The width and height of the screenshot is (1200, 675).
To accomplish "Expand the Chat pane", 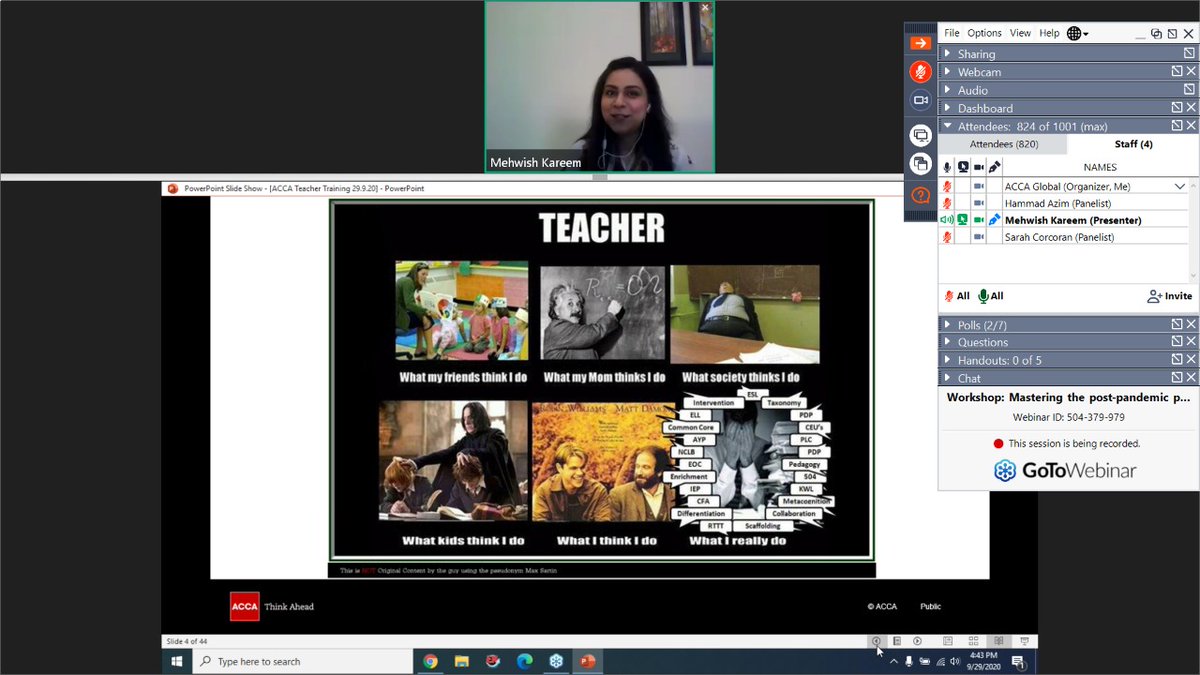I will (x=948, y=378).
